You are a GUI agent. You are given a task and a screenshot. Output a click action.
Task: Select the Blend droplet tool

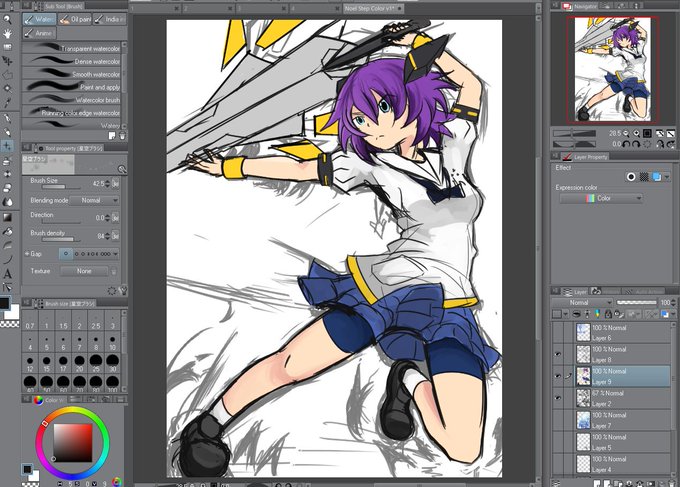pyautogui.click(x=7, y=202)
